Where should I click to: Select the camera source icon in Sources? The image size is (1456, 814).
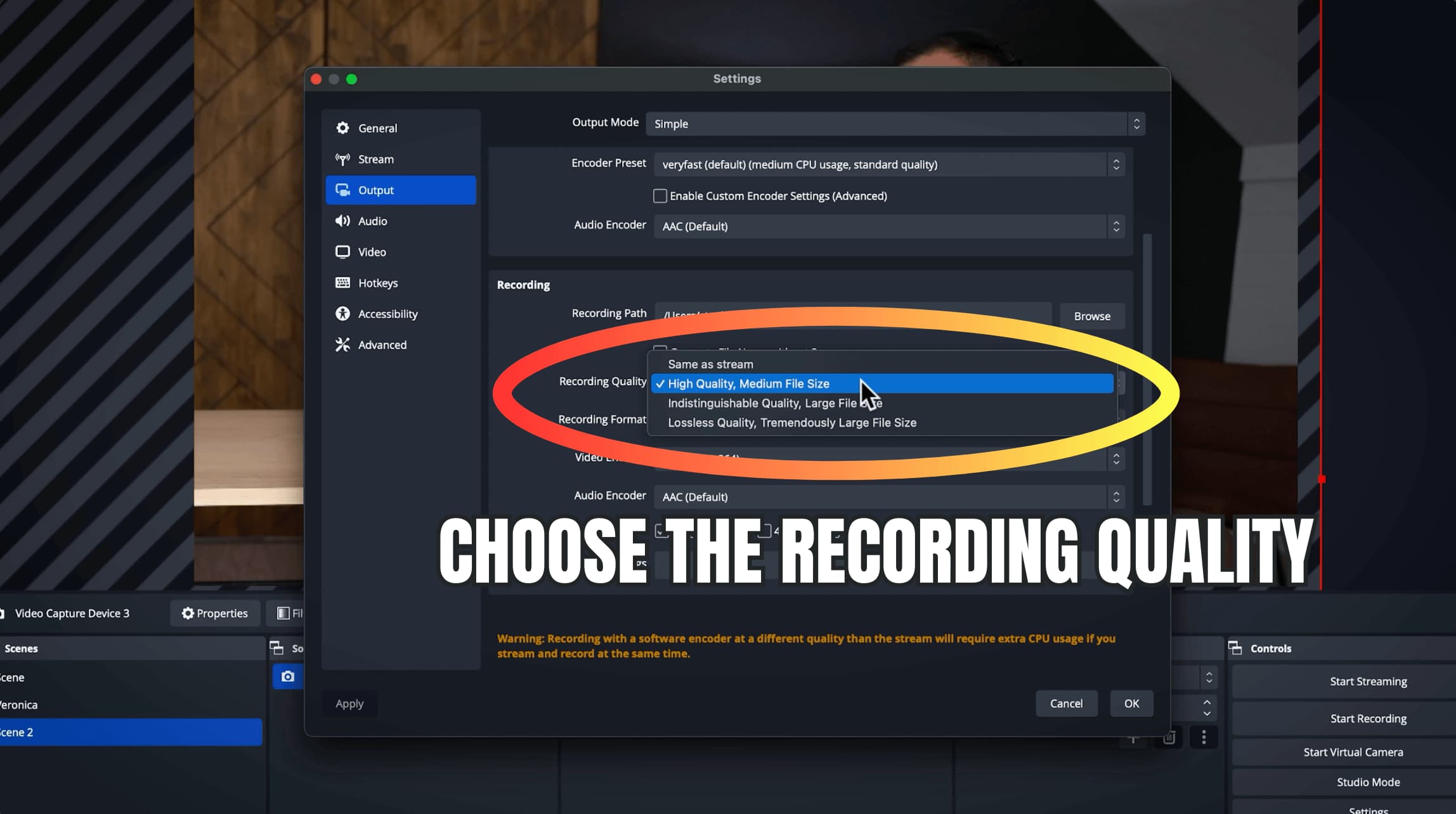point(288,676)
